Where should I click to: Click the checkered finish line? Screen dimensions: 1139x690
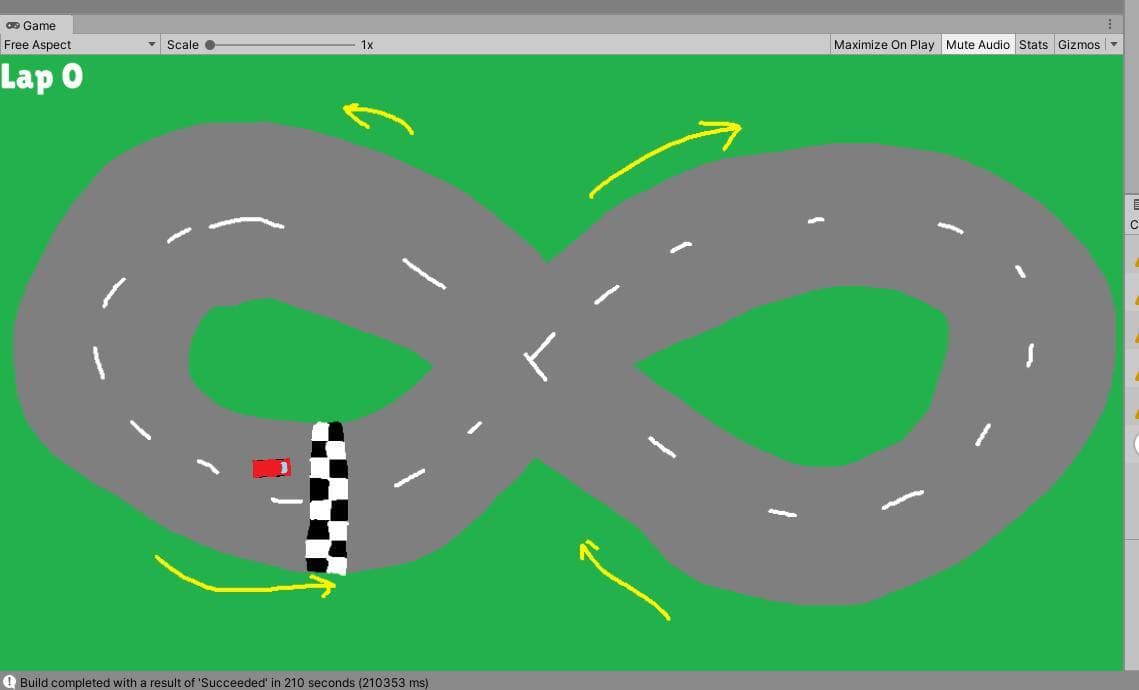[x=327, y=498]
